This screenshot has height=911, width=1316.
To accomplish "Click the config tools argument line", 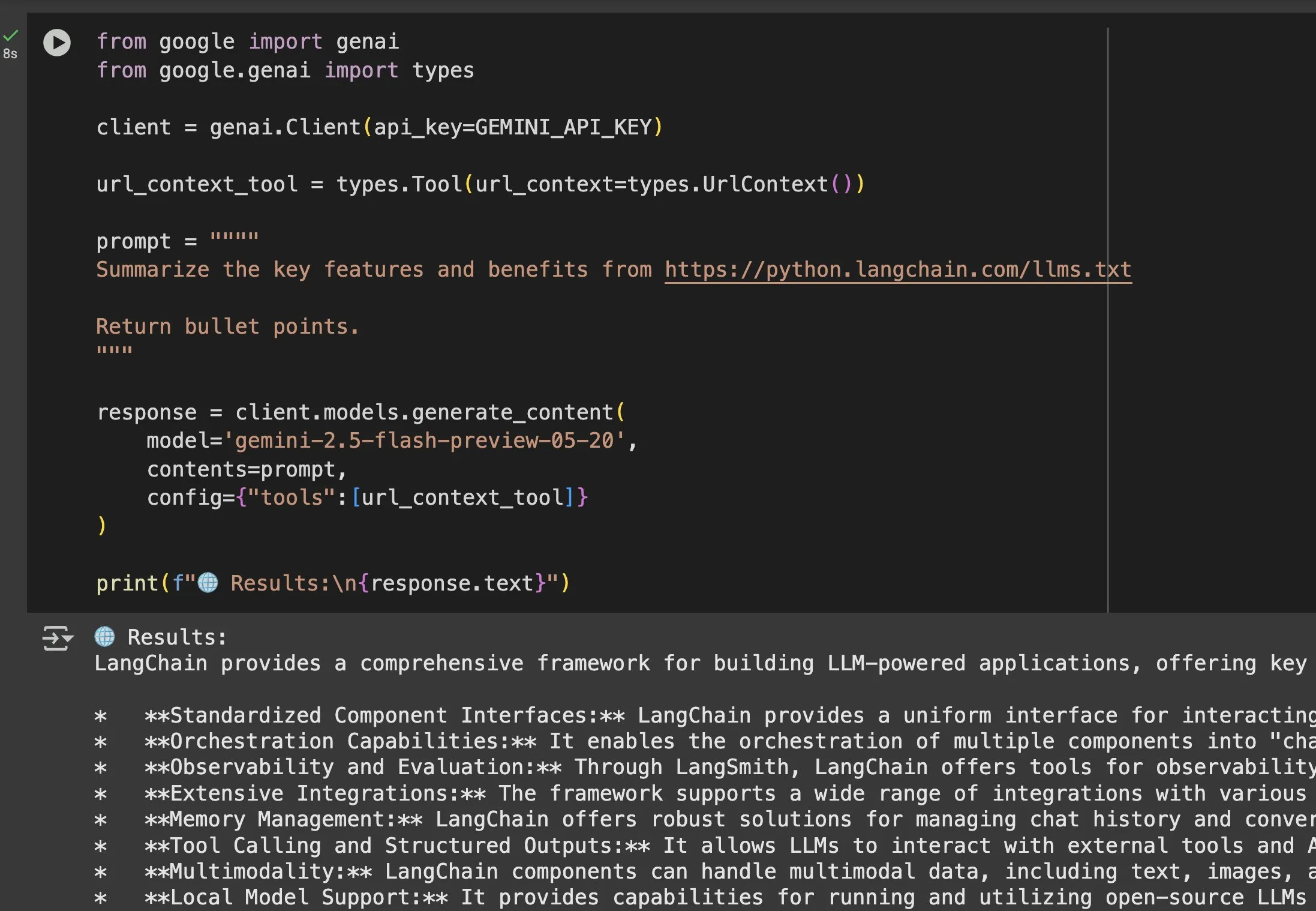I will click(x=368, y=498).
